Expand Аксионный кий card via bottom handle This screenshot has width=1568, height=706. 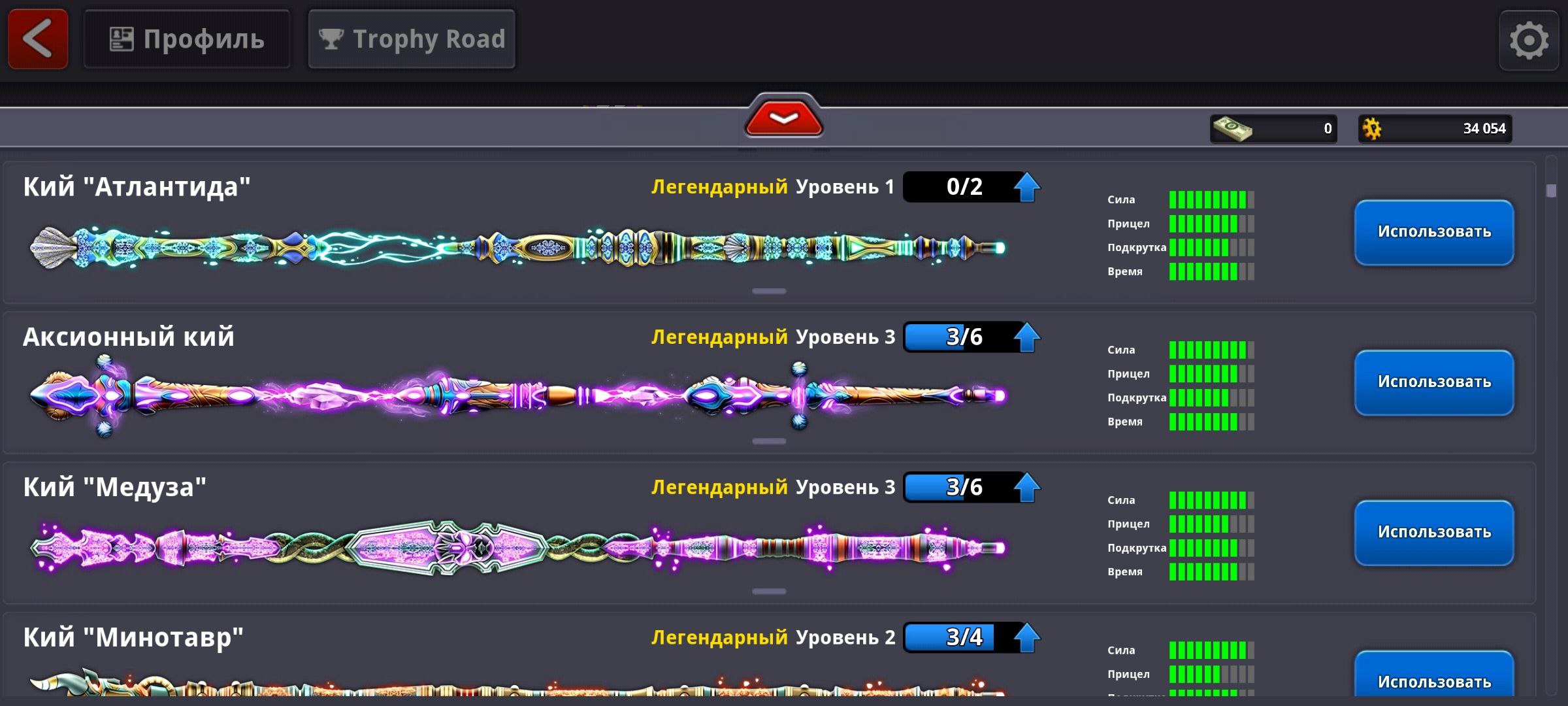coord(769,441)
